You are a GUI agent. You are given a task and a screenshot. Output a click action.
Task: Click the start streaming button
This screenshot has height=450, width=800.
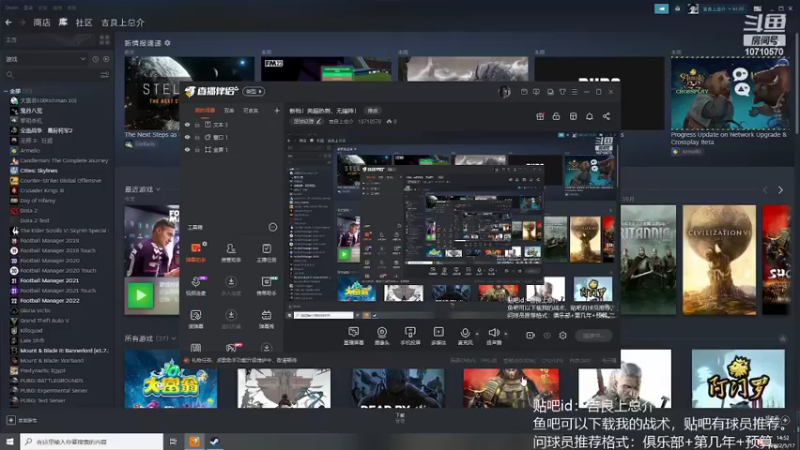[x=593, y=335]
